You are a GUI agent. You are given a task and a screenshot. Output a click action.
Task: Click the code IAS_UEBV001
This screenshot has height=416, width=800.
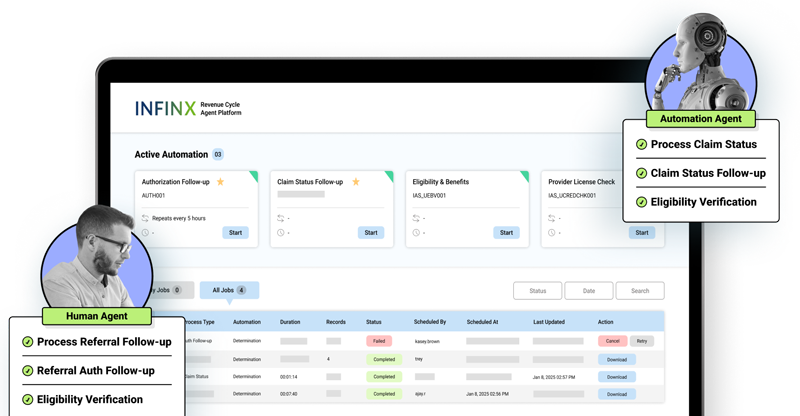pyautogui.click(x=429, y=195)
